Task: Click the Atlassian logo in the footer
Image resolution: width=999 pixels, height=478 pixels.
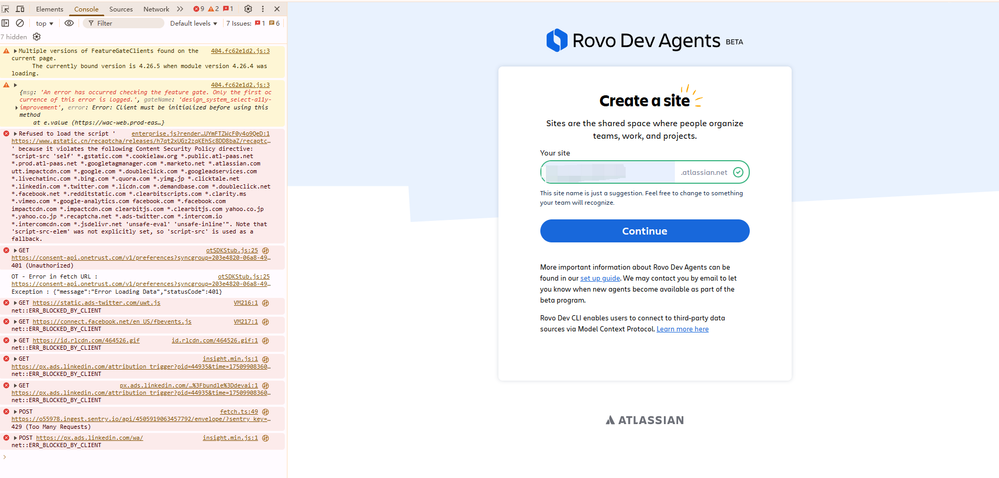Action: 645,420
